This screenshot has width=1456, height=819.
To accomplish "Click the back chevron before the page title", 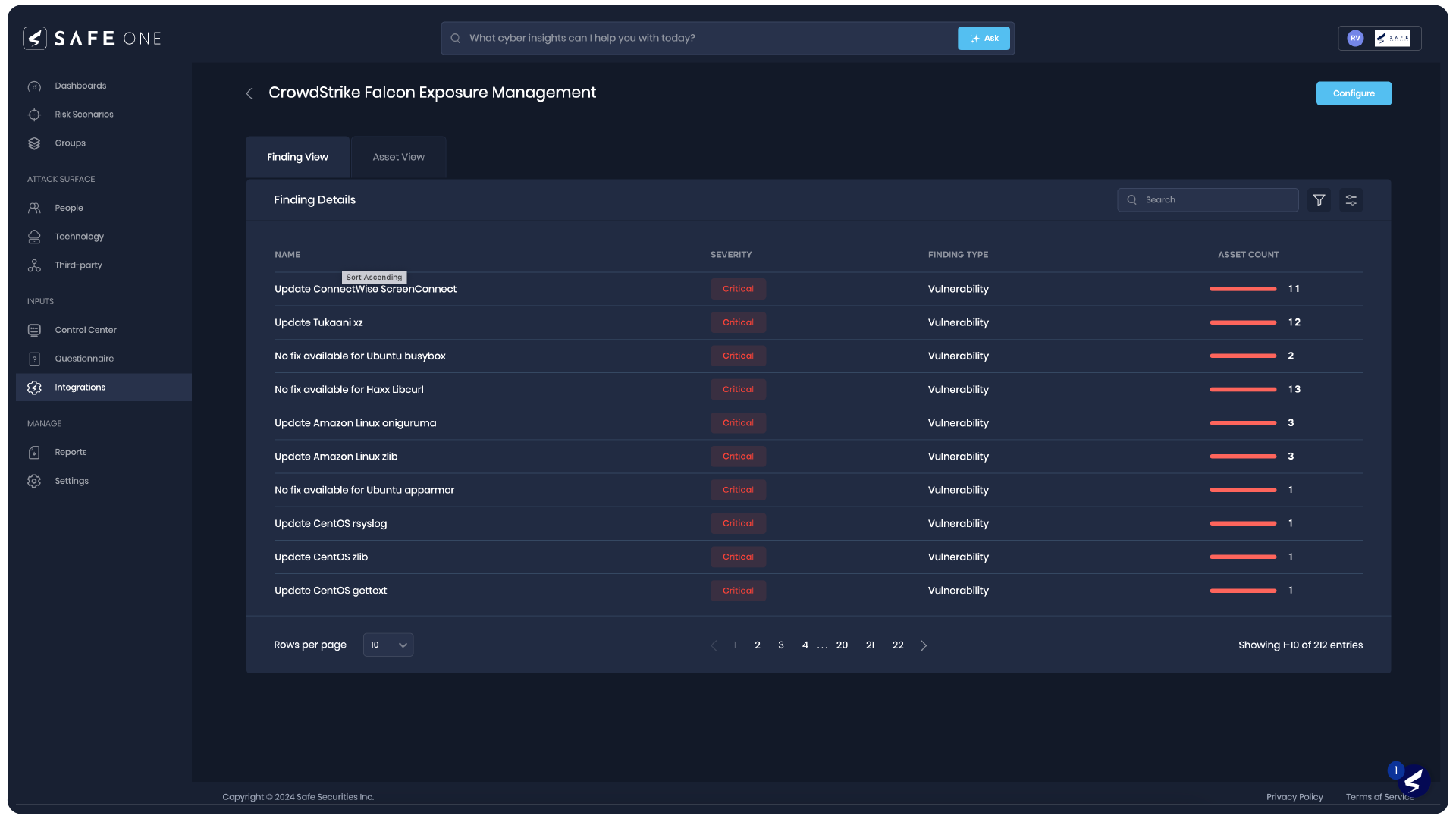I will (x=249, y=93).
